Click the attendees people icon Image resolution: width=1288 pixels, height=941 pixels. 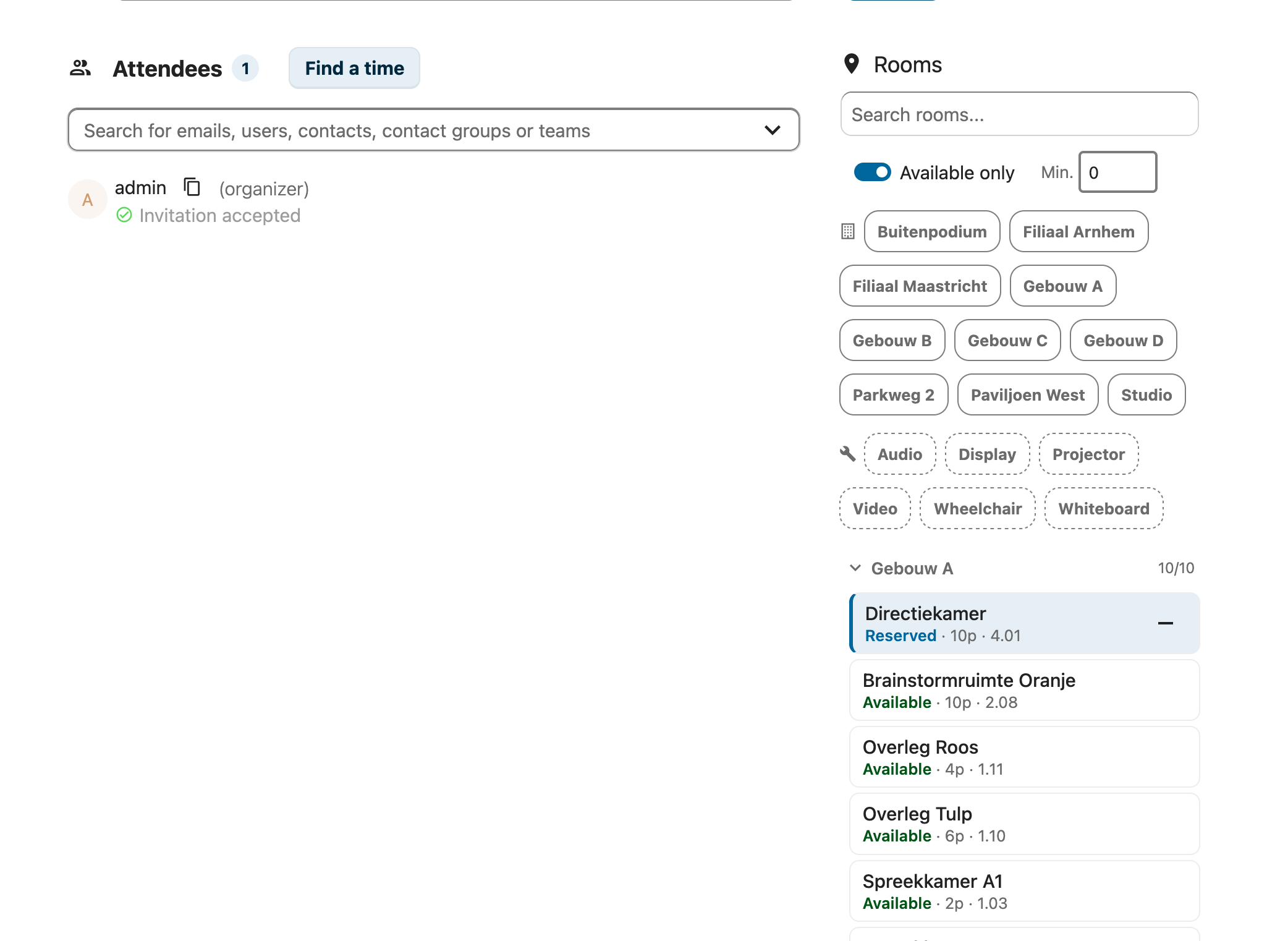tap(80, 68)
